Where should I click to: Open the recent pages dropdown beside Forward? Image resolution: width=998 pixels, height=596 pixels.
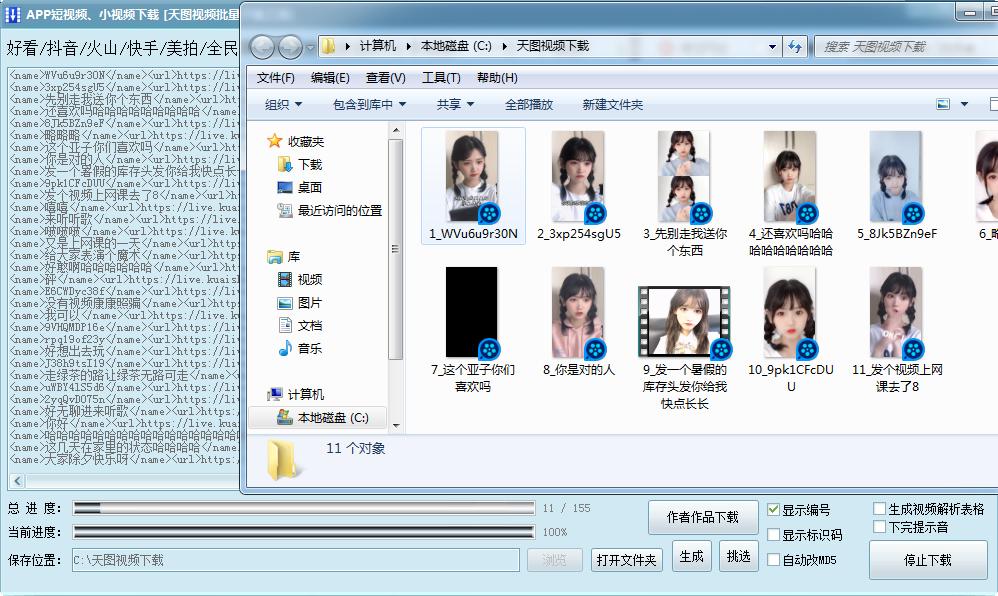[x=310, y=47]
